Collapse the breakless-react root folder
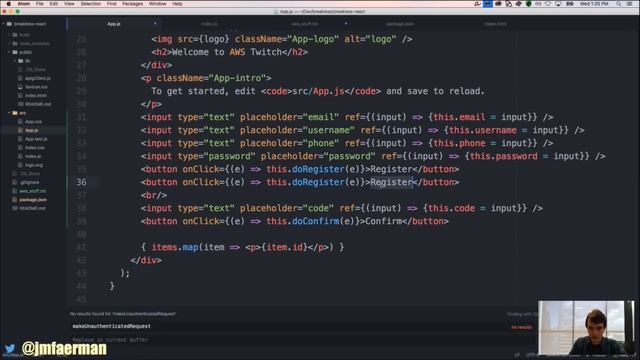Screen dimensions: 640x360 pyautogui.click(x=4, y=24)
